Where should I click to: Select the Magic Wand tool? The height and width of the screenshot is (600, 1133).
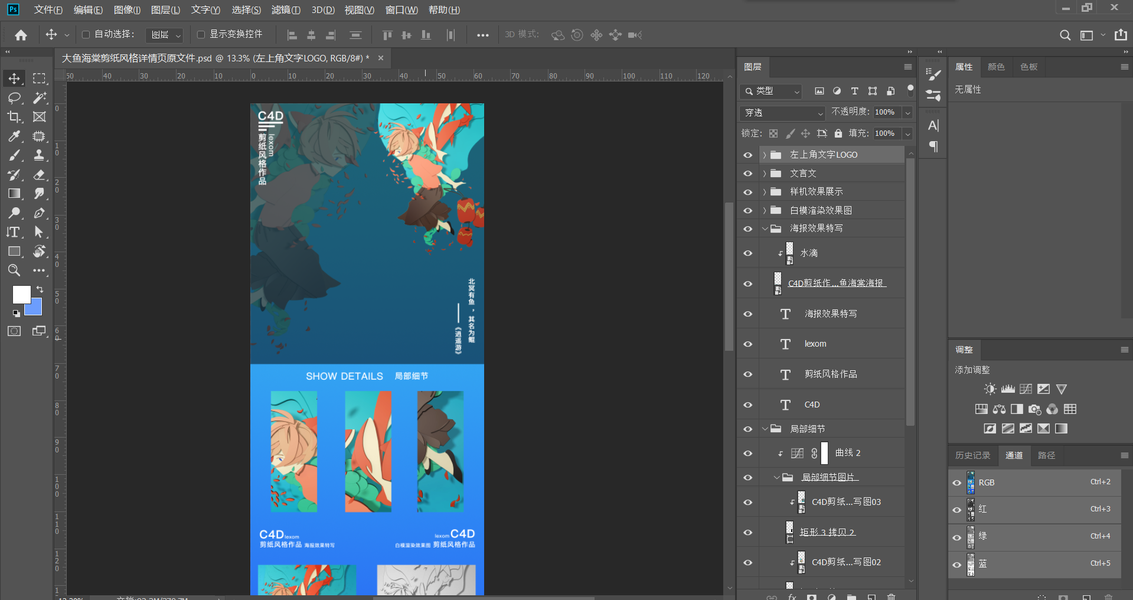tap(39, 98)
